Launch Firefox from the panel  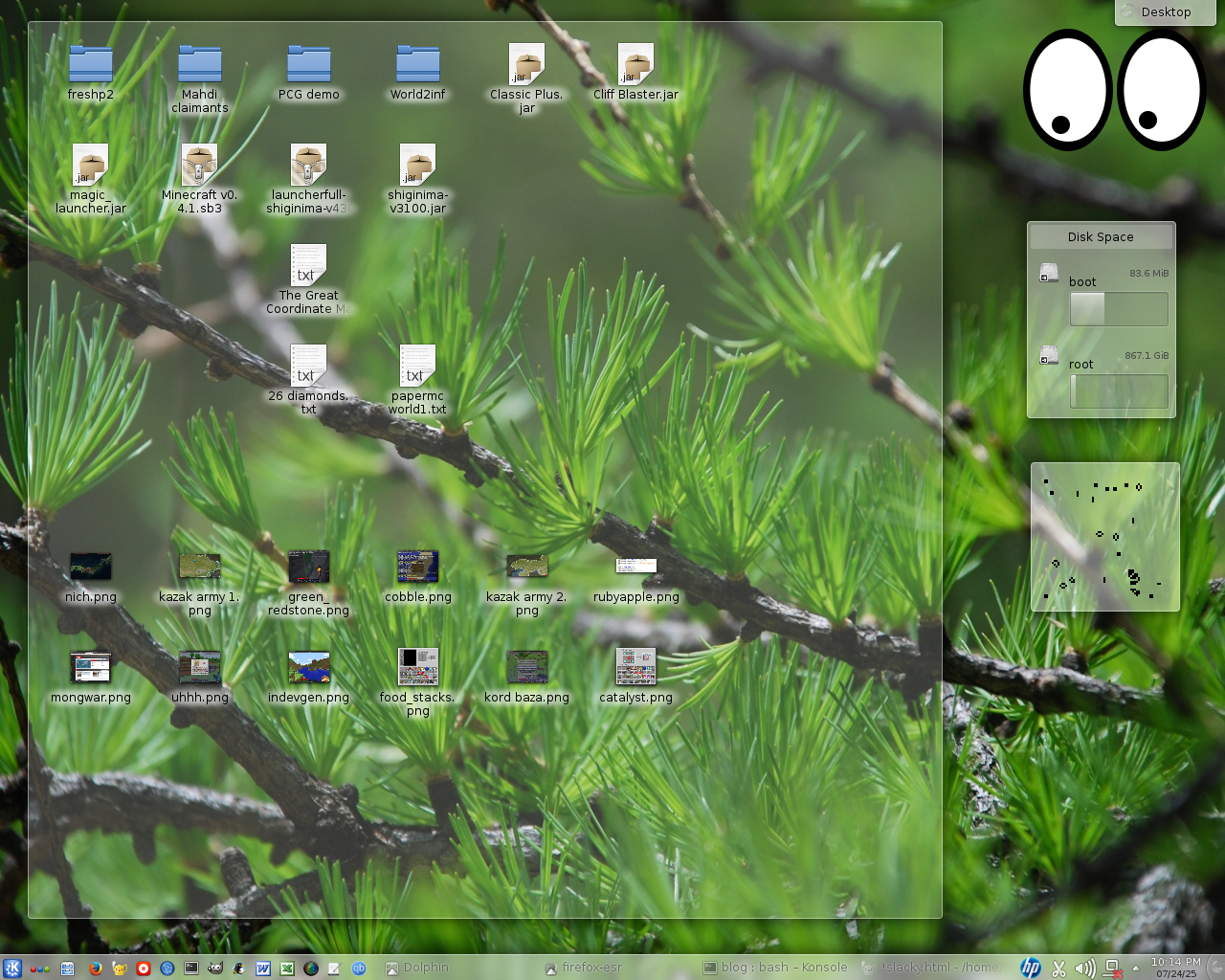[x=96, y=968]
